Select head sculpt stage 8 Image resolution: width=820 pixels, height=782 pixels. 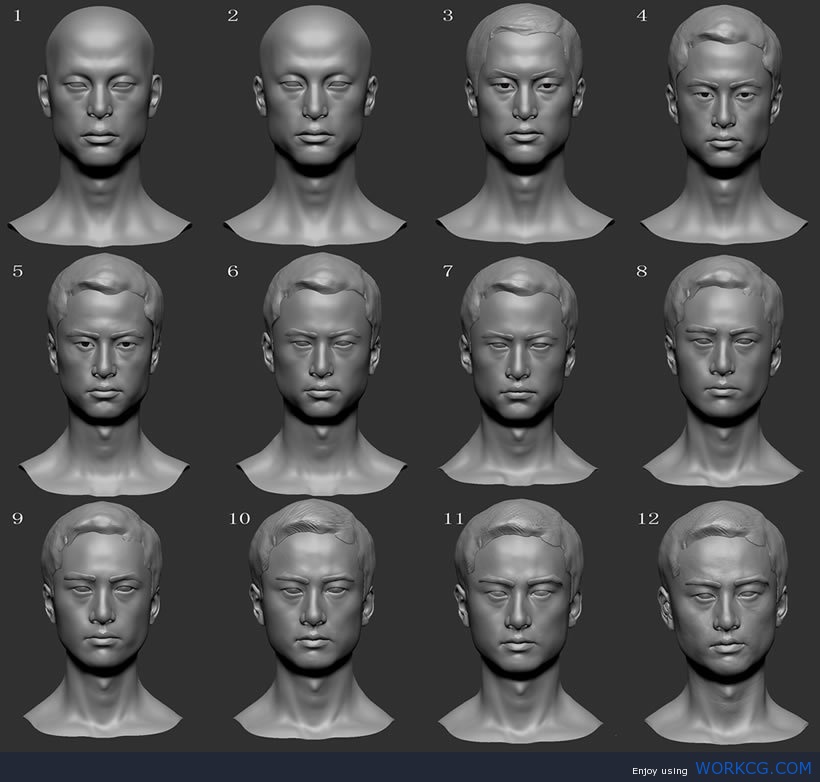723,371
